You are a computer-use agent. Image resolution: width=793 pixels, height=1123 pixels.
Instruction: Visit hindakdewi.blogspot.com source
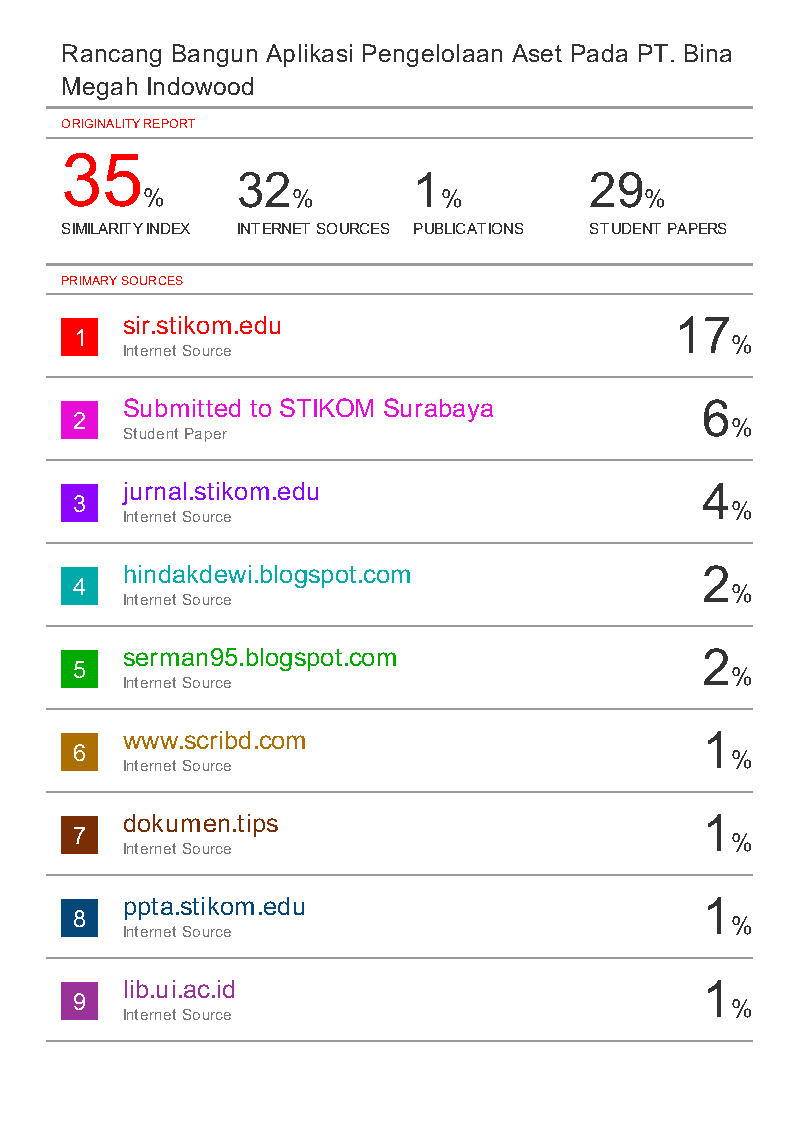click(267, 575)
